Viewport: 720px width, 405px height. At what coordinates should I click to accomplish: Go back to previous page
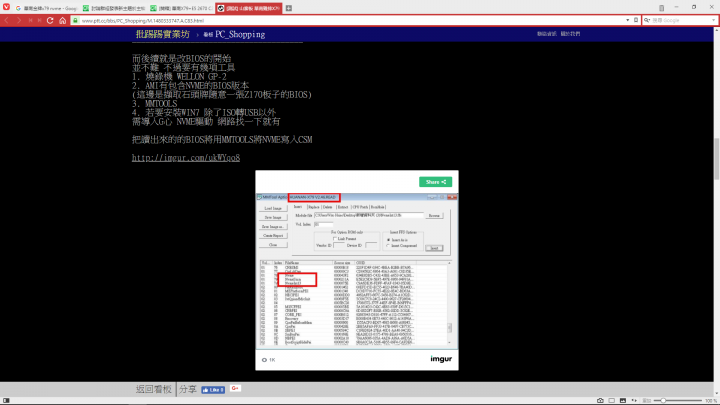click(6, 21)
